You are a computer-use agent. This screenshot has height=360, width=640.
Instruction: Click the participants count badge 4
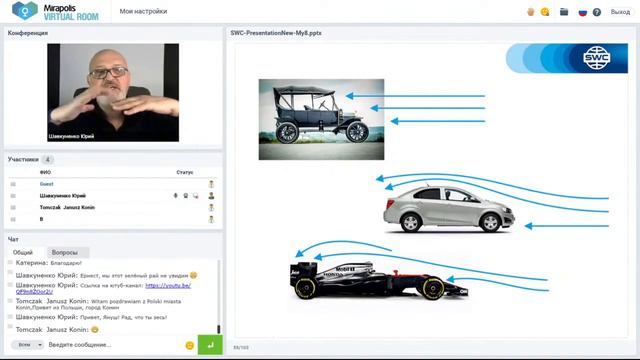pyautogui.click(x=47, y=160)
